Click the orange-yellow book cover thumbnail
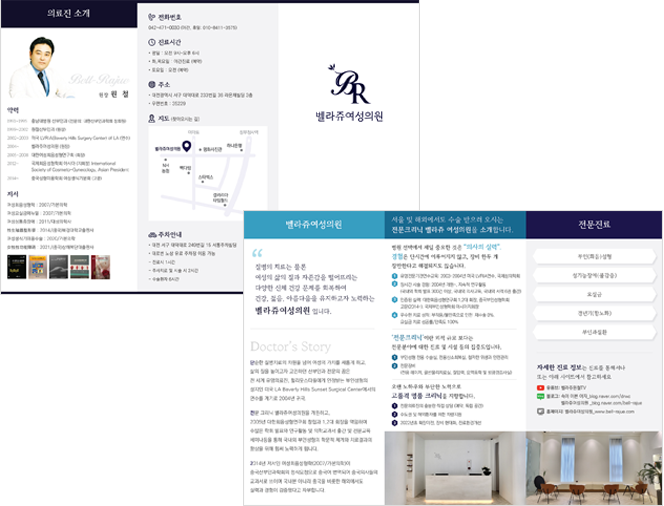 point(38,267)
